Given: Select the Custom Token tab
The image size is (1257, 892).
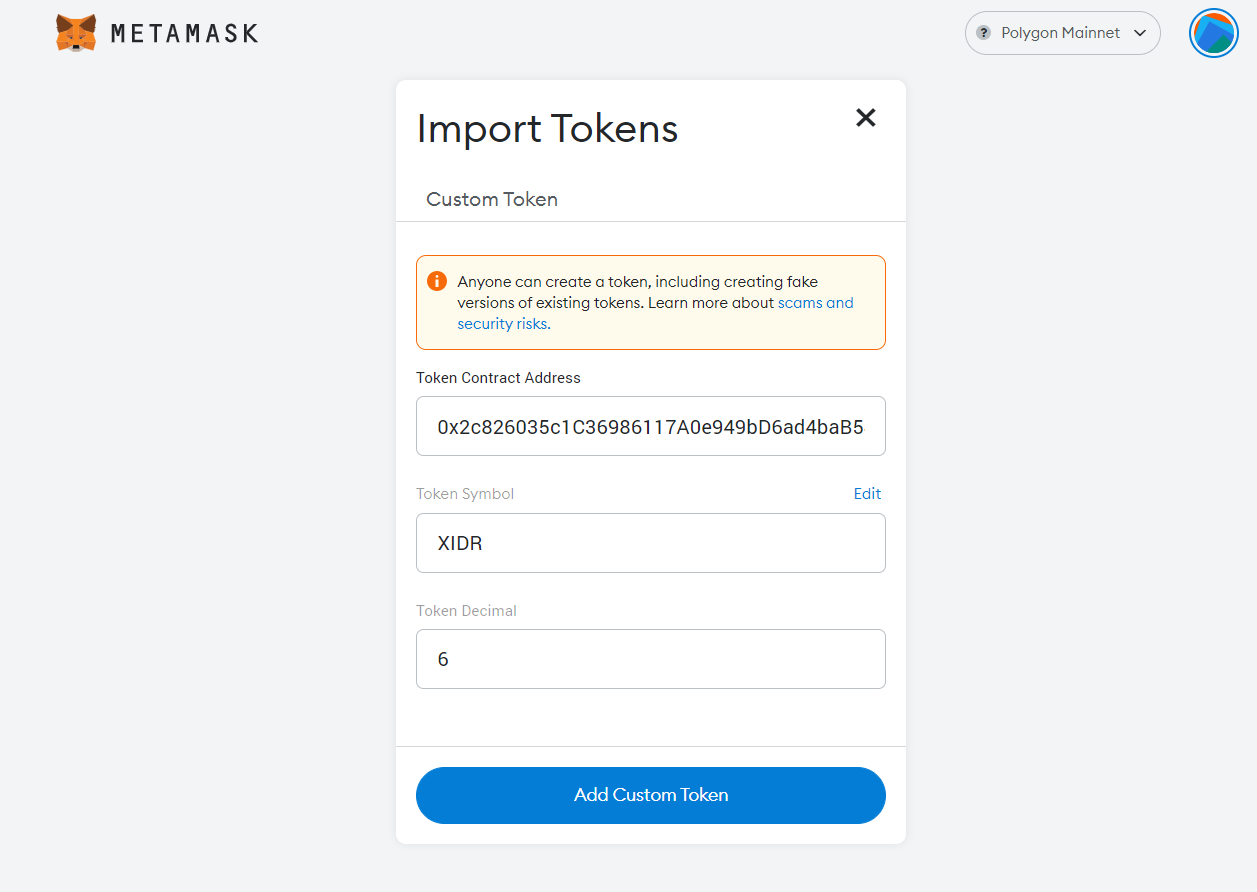Looking at the screenshot, I should coord(492,199).
